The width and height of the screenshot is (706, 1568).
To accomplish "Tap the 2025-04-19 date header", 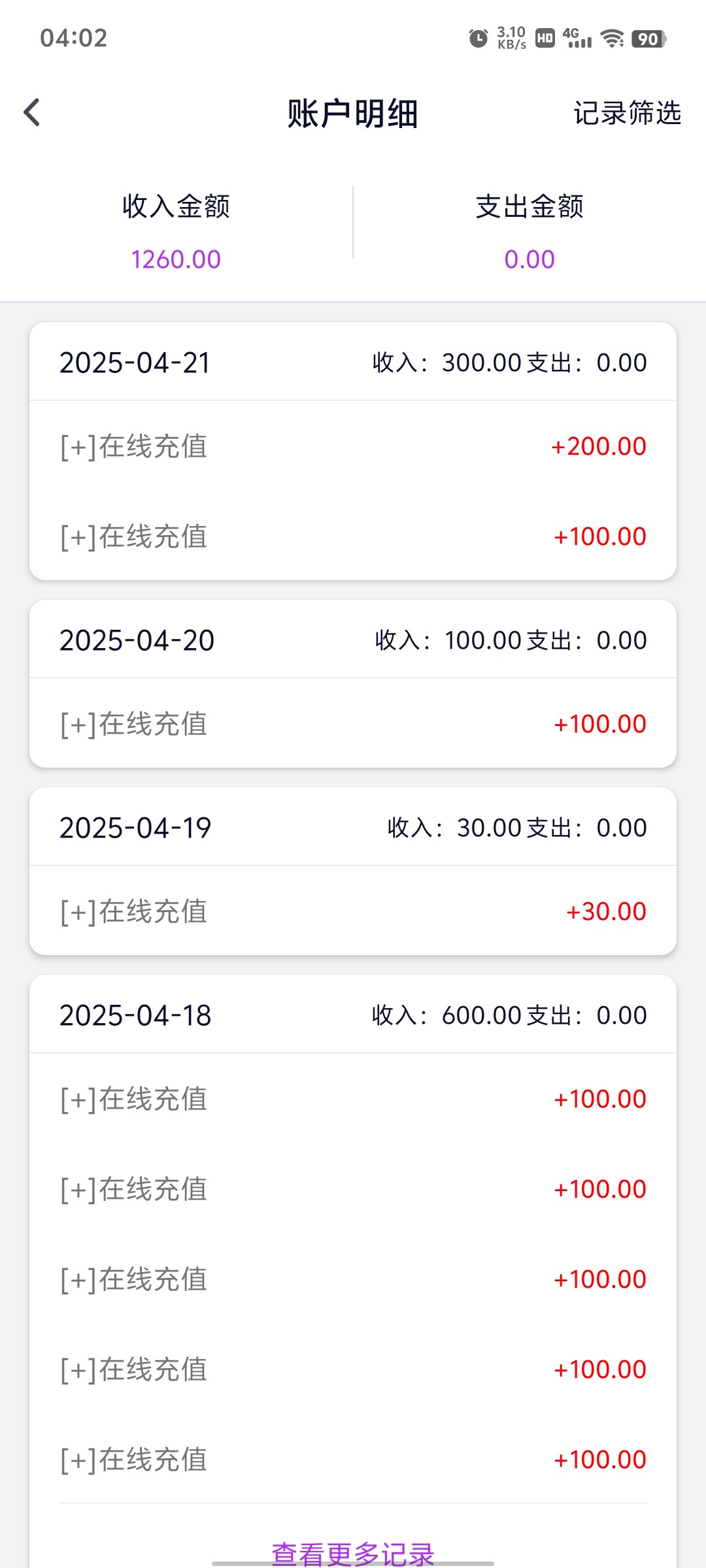I will [x=135, y=828].
